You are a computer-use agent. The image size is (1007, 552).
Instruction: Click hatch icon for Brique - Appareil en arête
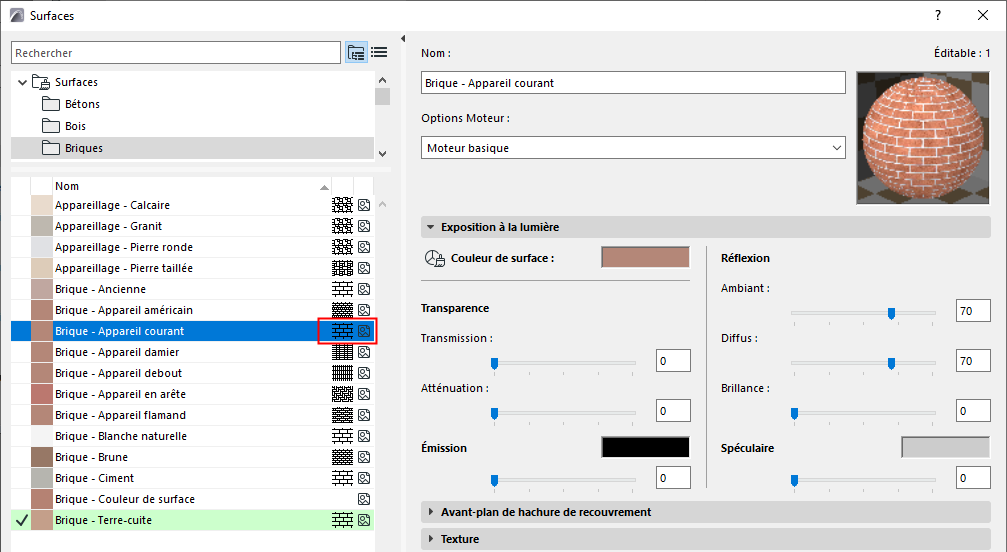pos(342,394)
